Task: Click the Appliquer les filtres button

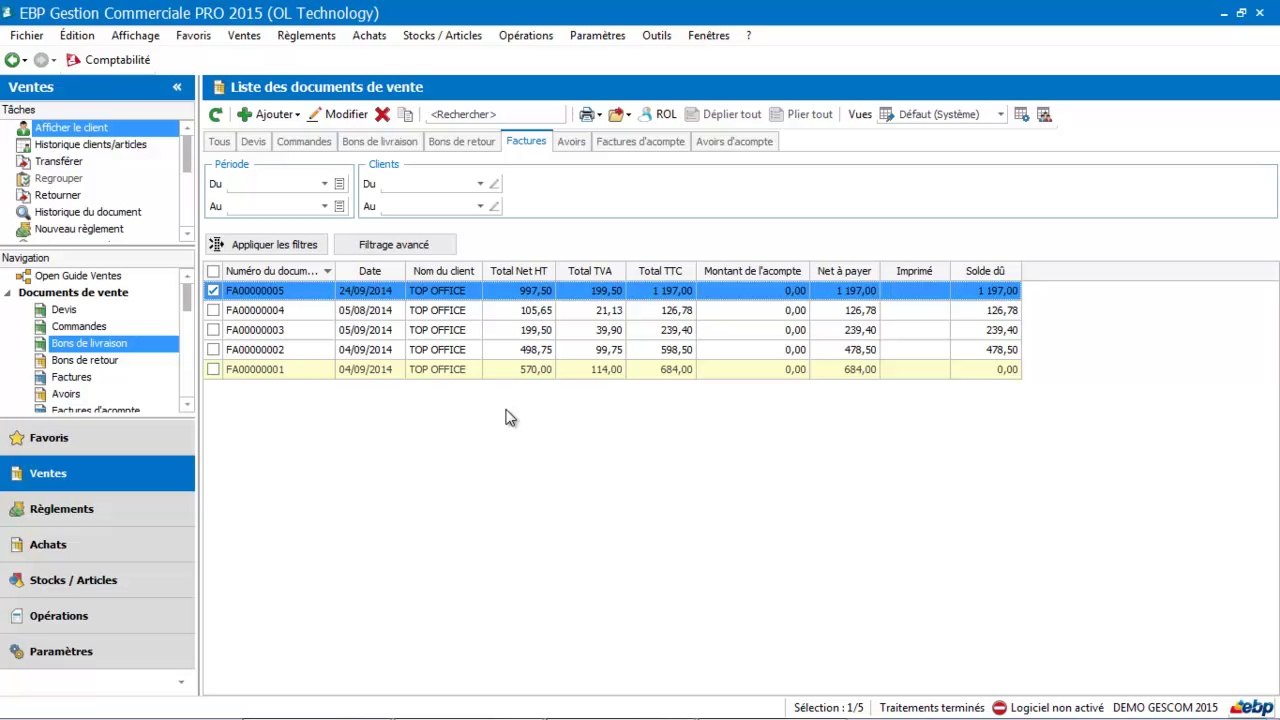Action: (265, 245)
